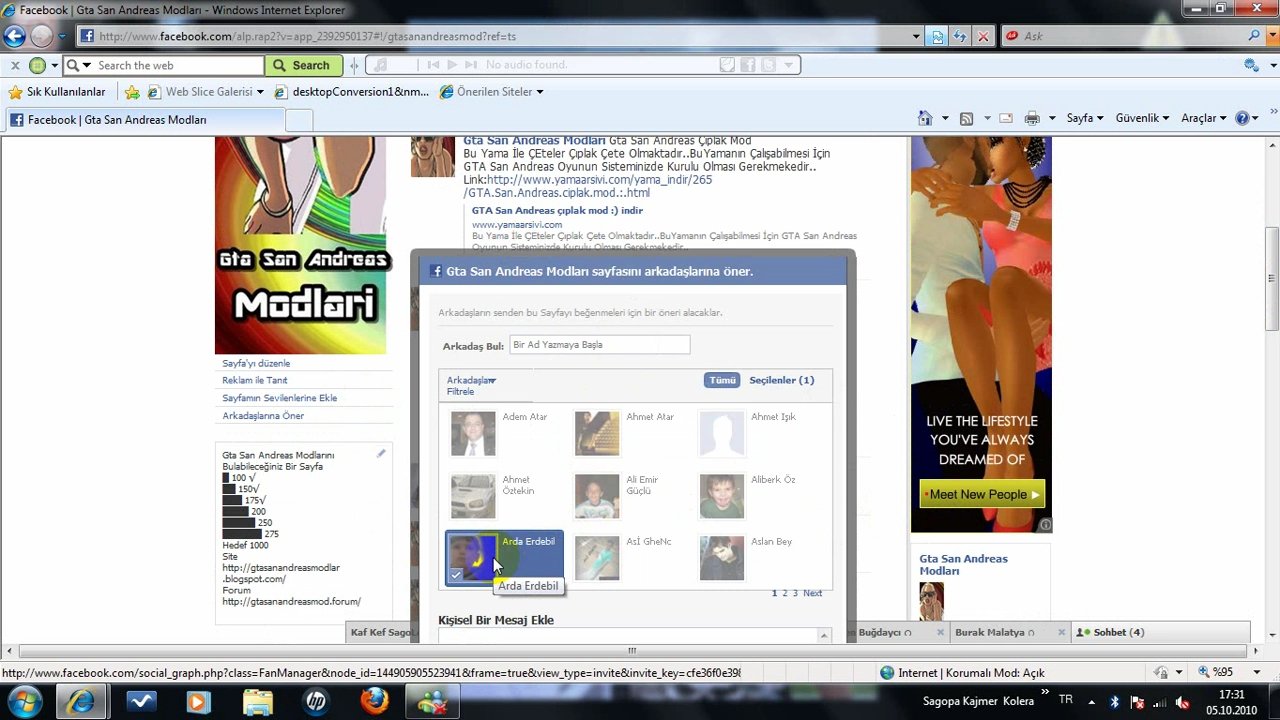The image size is (1280, 720).
Task: Click the Kişisel Bir Mesaj Ekle text box
Action: (634, 636)
